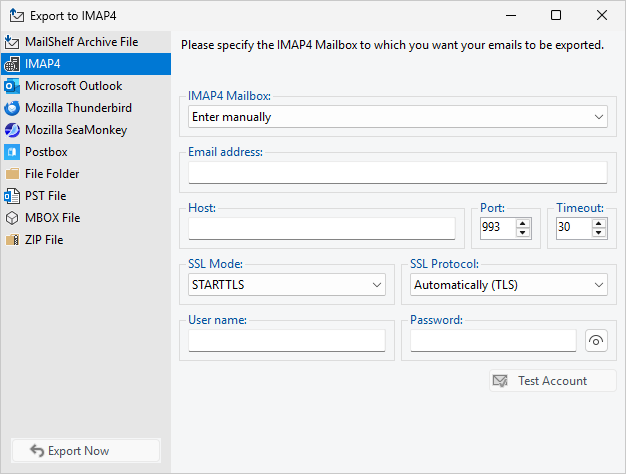Toggle password visibility with the eye button

tap(596, 341)
